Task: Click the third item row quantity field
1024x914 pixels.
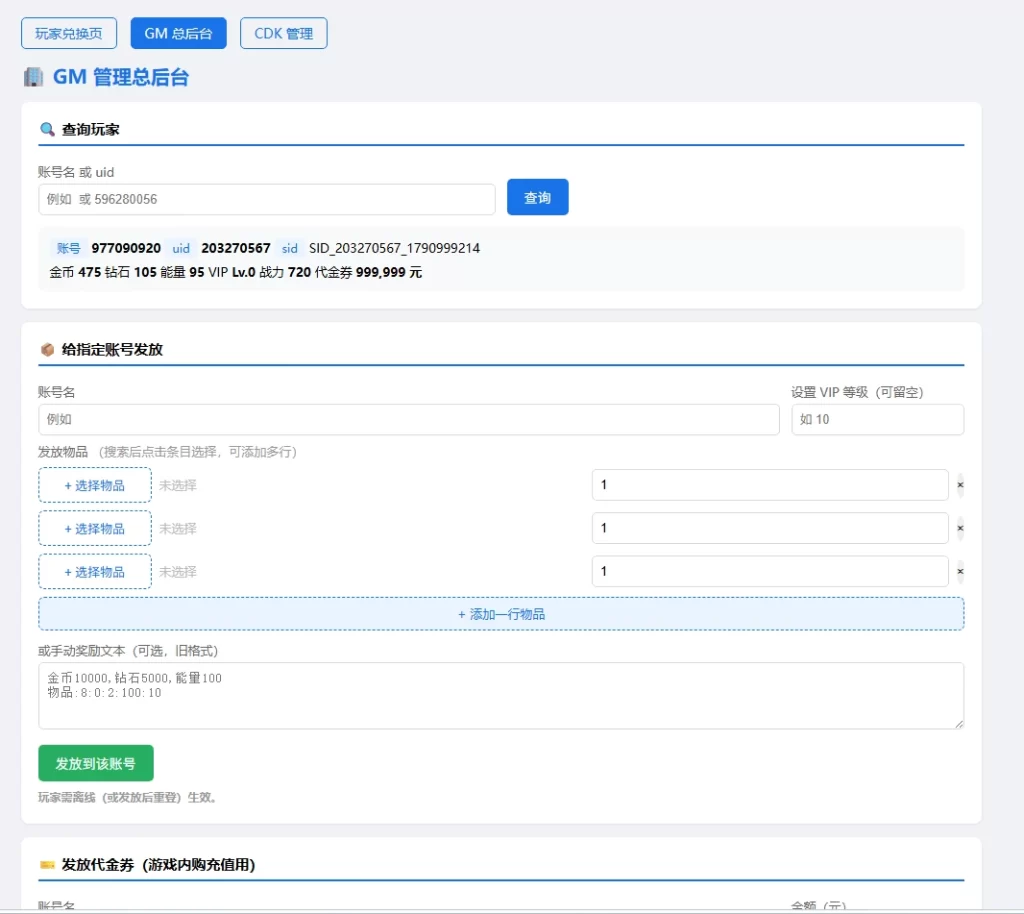Action: click(x=770, y=571)
